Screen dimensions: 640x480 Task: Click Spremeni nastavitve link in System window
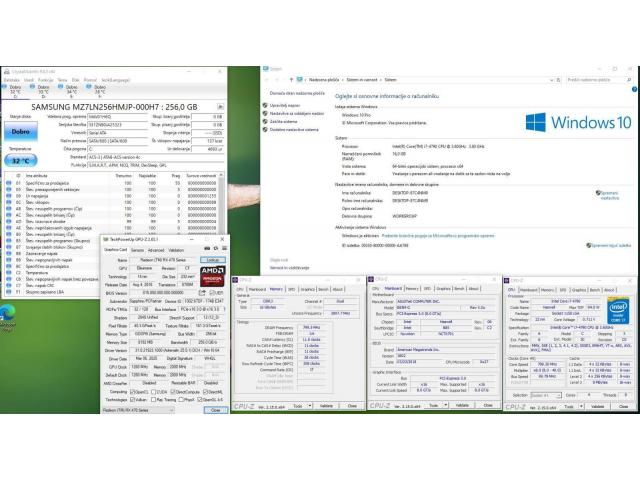click(610, 196)
